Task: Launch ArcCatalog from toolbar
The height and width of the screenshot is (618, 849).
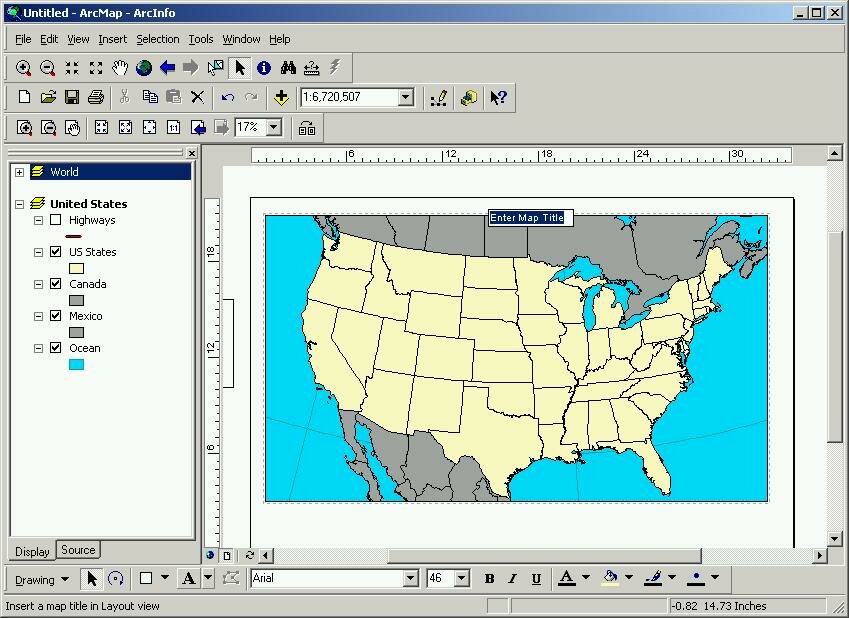Action: [469, 97]
